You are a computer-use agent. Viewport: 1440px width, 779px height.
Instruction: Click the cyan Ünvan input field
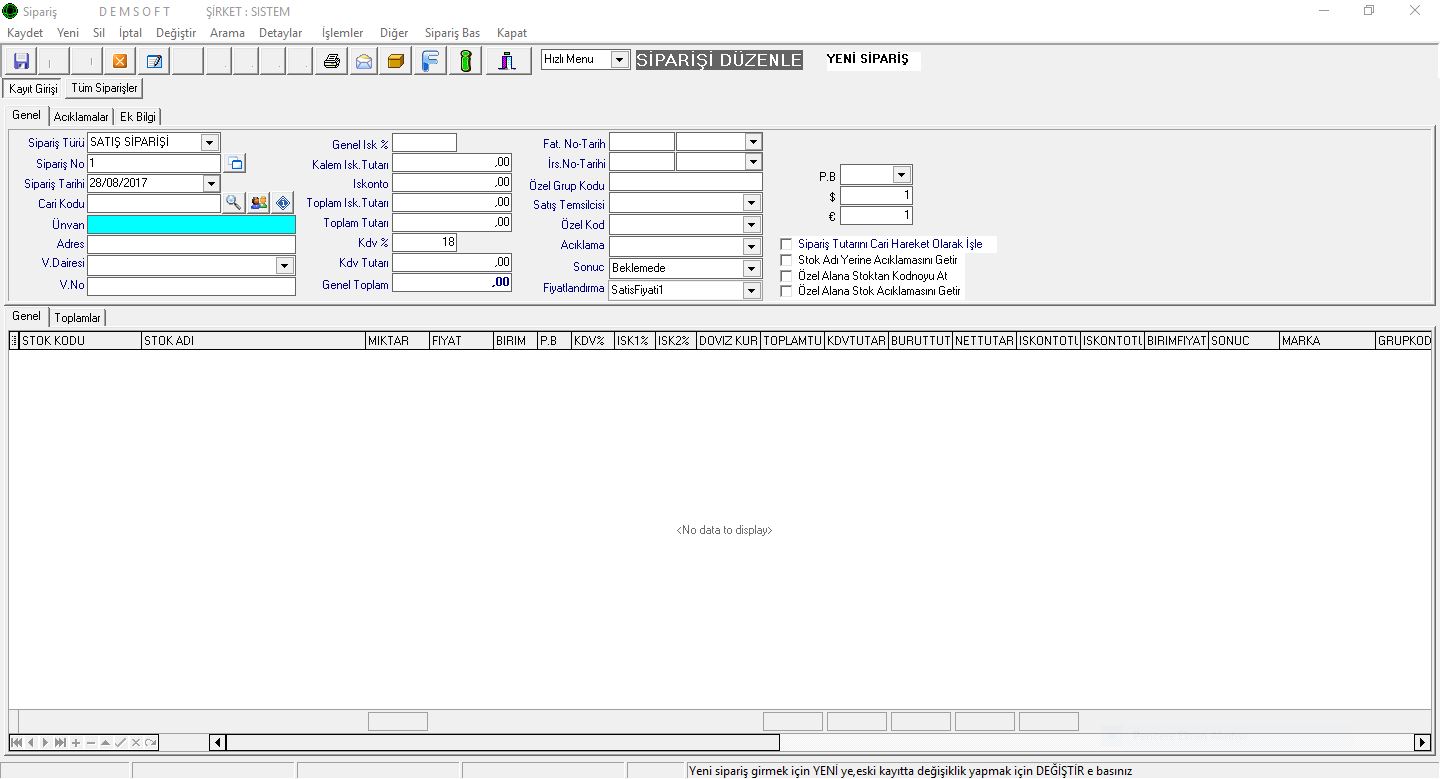point(191,225)
